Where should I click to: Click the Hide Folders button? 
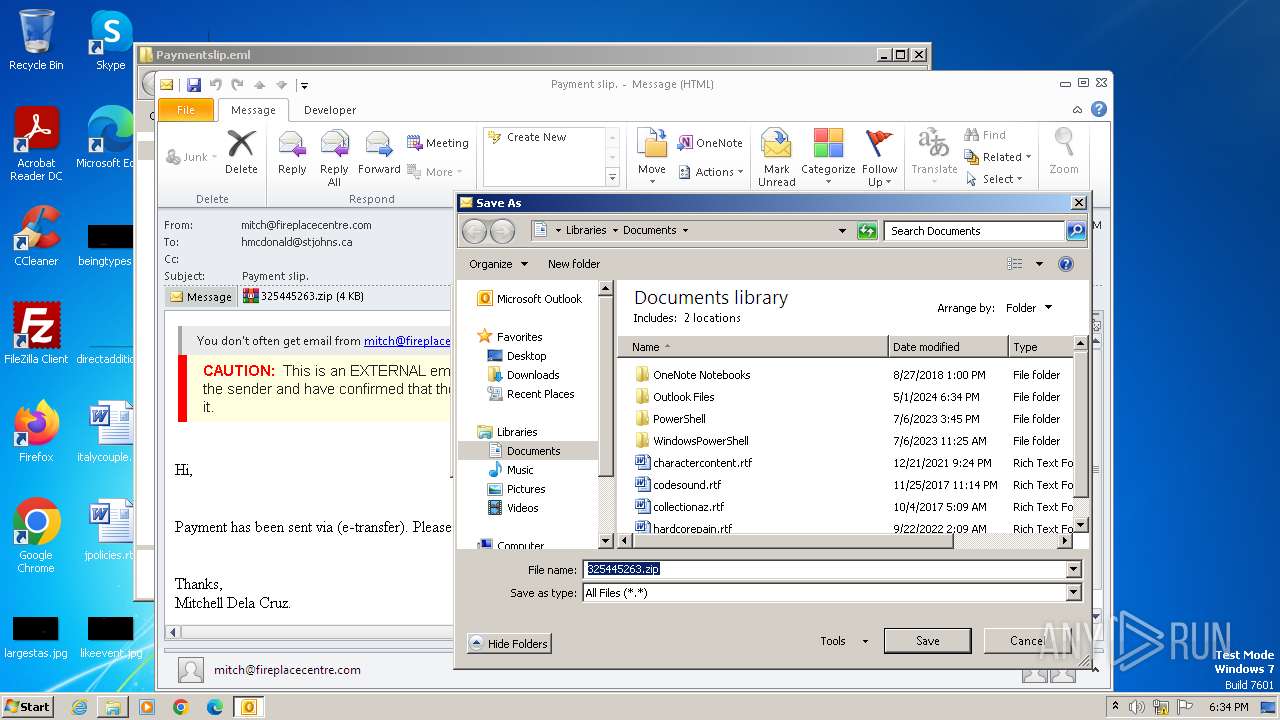pos(509,644)
